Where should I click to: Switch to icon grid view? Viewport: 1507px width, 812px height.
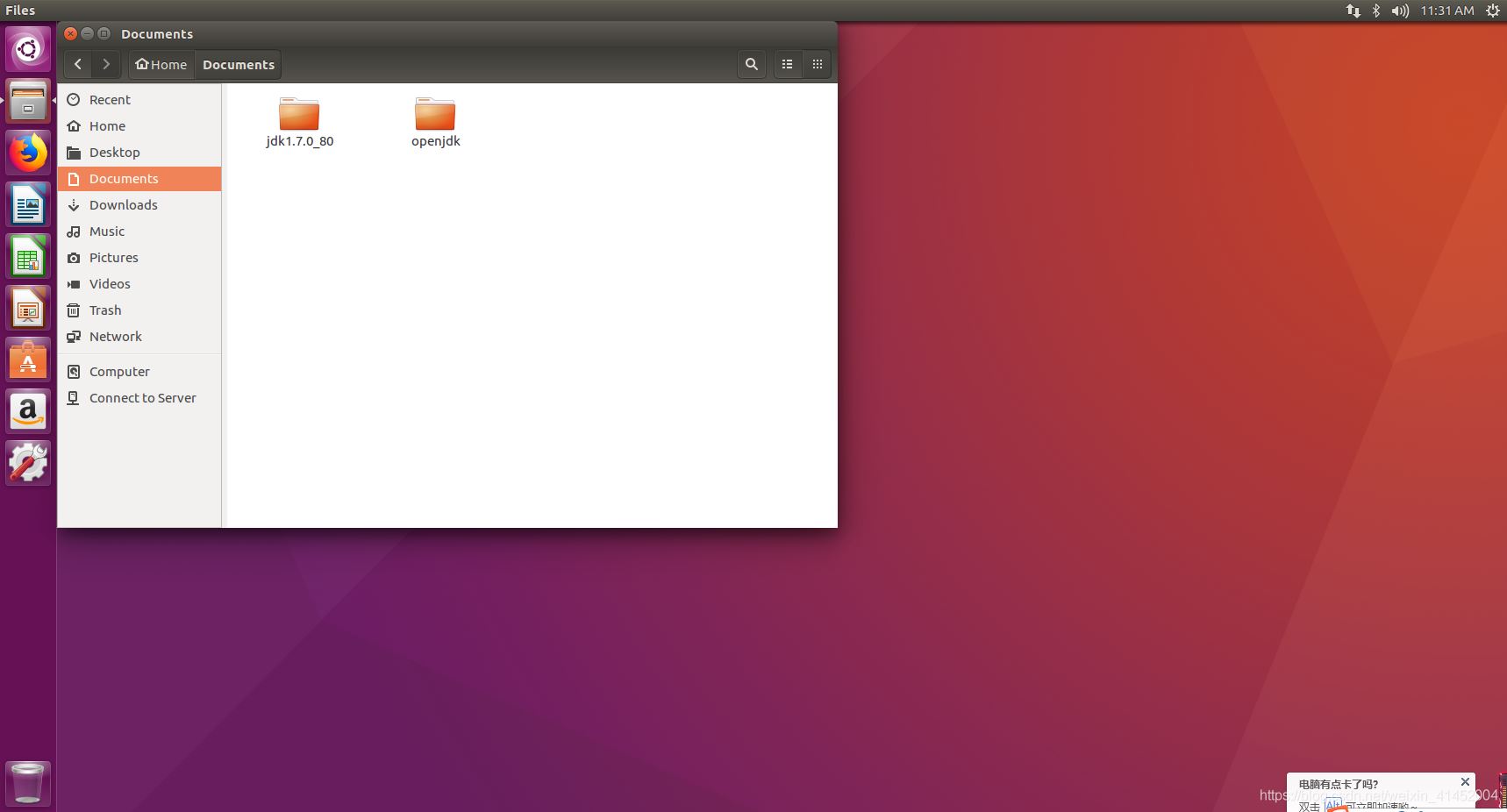(817, 64)
